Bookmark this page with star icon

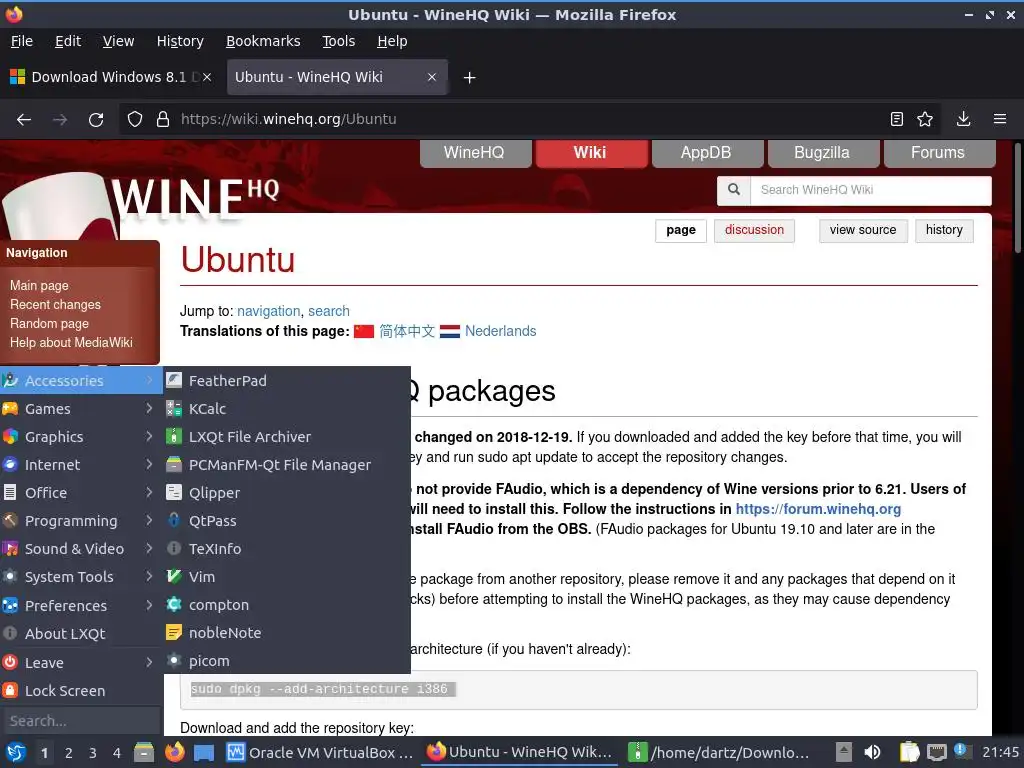tap(925, 119)
